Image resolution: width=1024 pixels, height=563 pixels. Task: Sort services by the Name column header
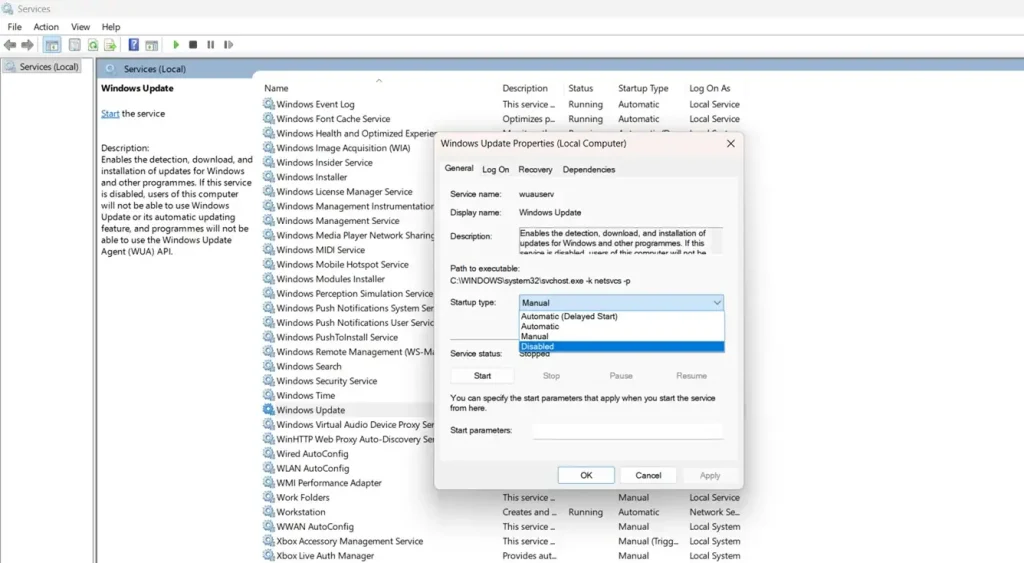coord(276,88)
